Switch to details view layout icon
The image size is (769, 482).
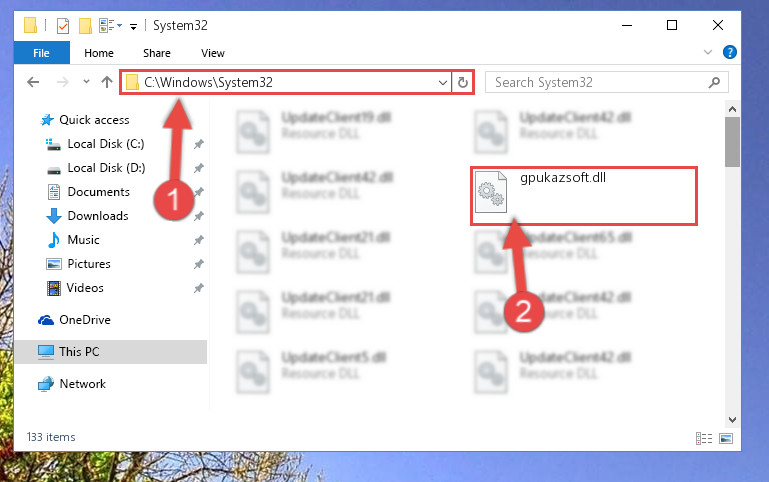tap(704, 438)
